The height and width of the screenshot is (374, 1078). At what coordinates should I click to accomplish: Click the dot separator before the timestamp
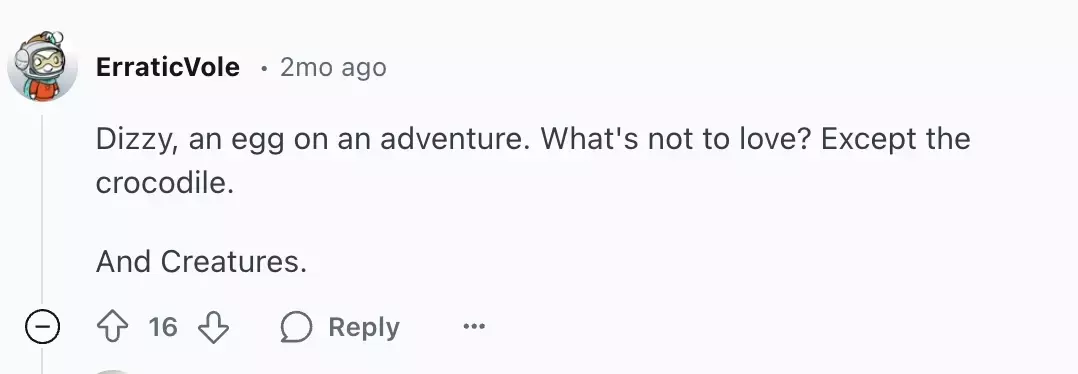point(263,68)
